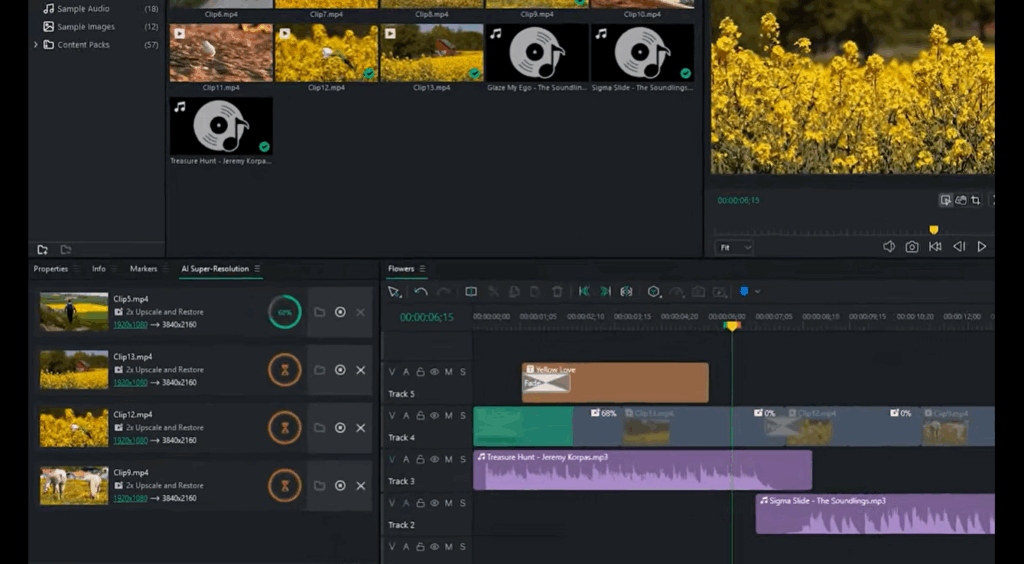
Task: Click the delete trash icon in timeline toolbar
Action: 557,292
